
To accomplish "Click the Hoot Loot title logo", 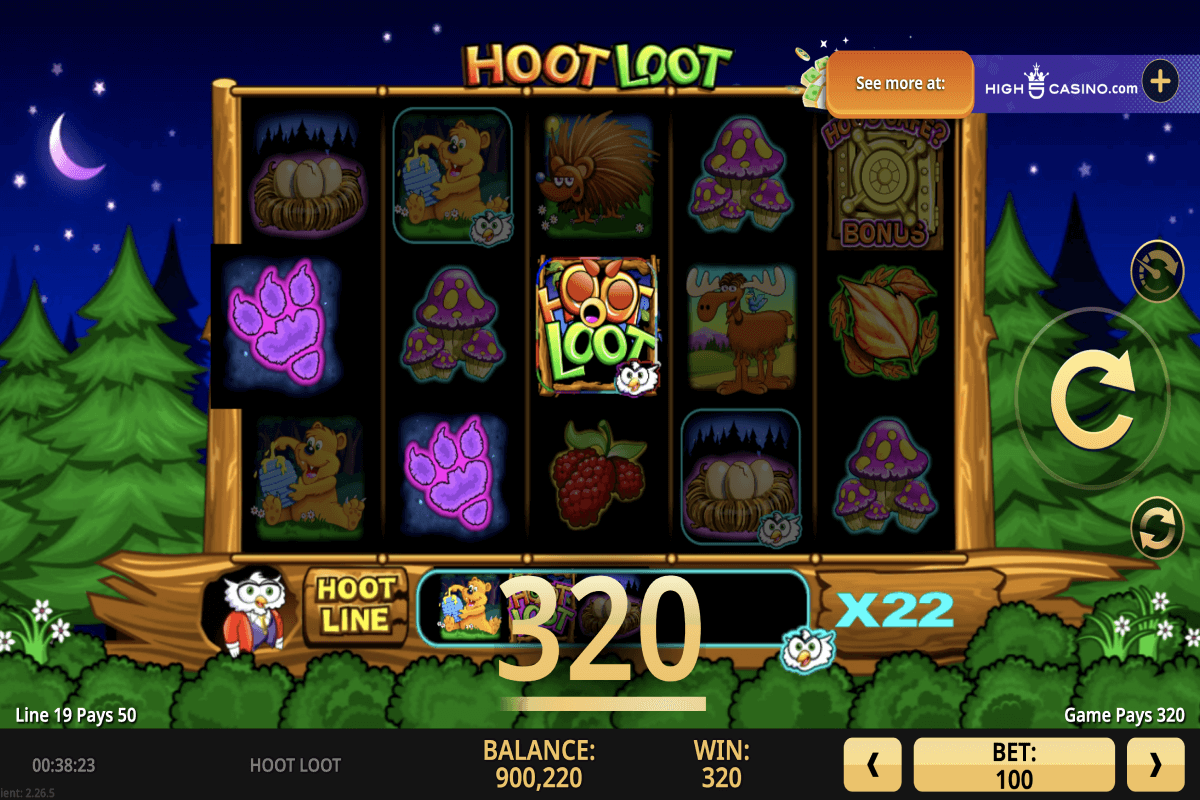I will point(598,66).
